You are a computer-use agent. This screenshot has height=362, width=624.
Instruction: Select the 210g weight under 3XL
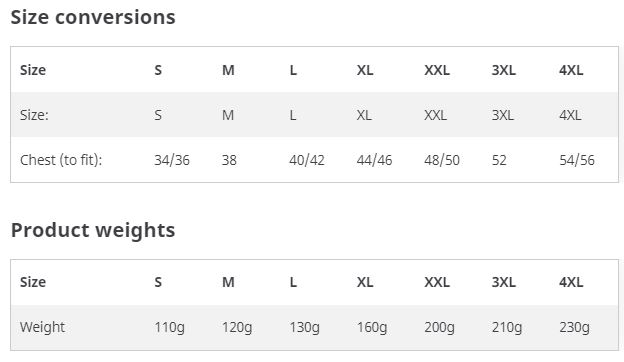coord(507,327)
